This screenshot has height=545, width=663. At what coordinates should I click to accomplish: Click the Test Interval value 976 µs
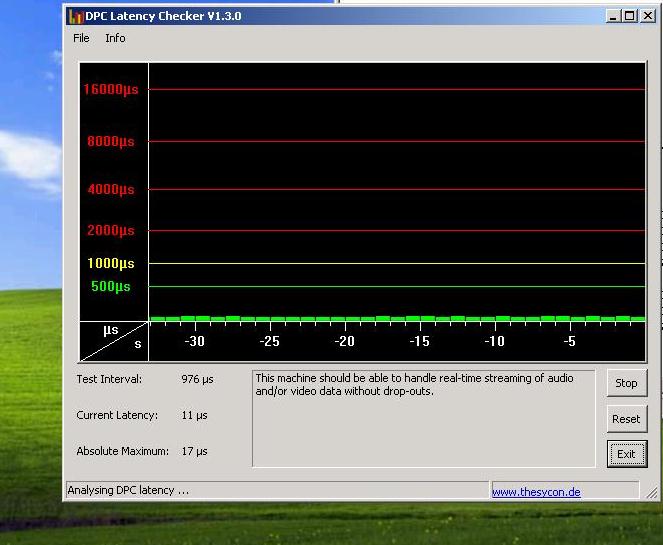(x=197, y=379)
